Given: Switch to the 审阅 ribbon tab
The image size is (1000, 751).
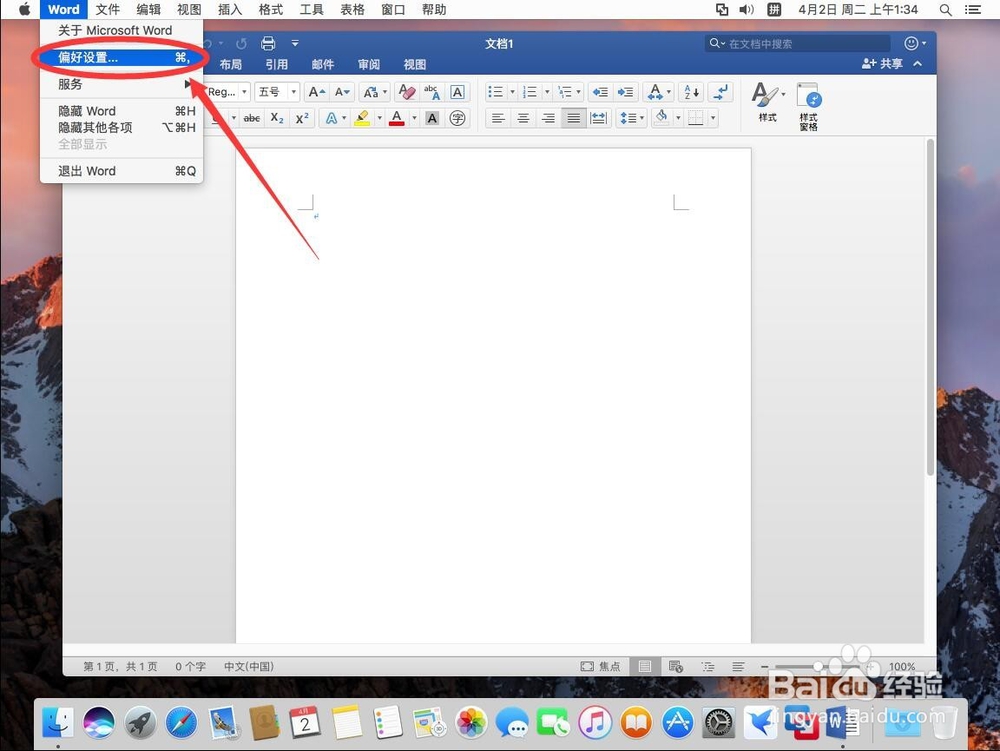Looking at the screenshot, I should pos(369,64).
